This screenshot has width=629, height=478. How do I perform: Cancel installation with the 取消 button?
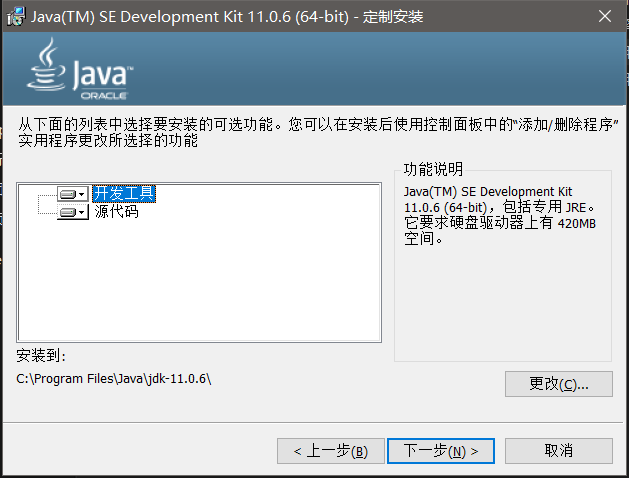(558, 451)
